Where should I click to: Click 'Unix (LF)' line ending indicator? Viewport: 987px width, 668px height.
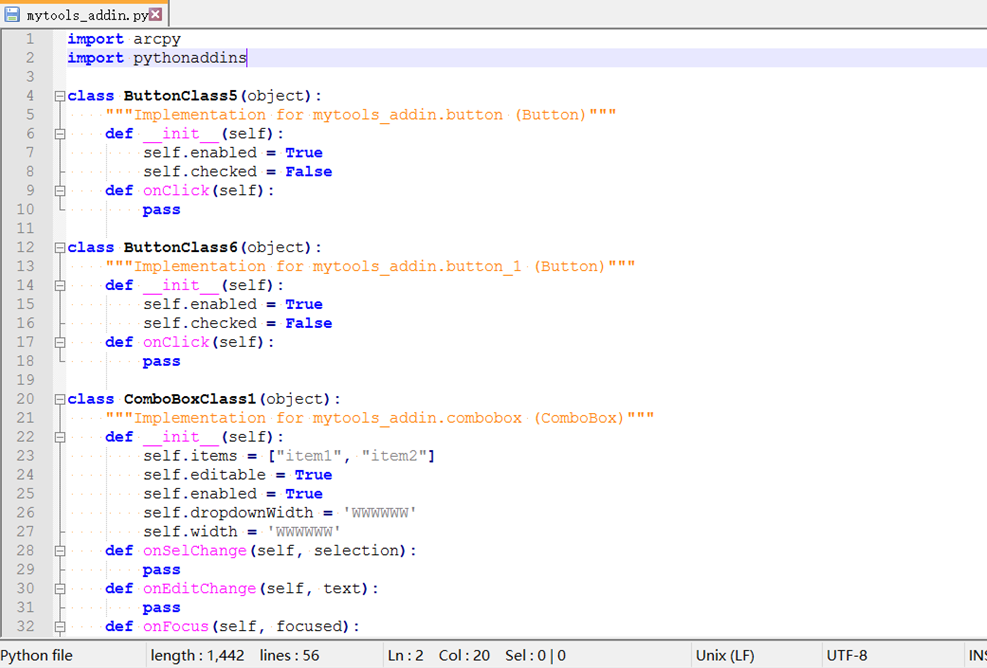coord(725,655)
